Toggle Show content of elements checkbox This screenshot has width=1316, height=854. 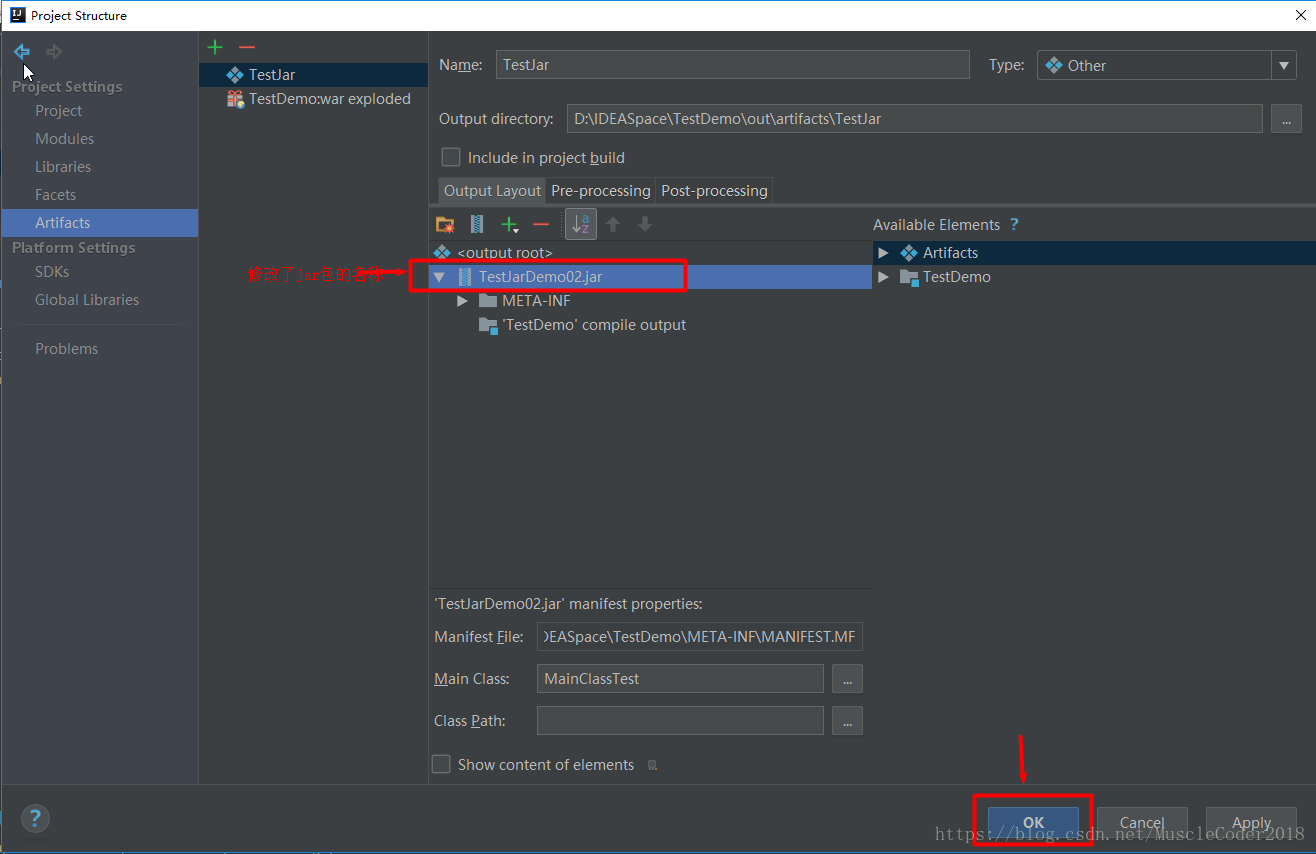pyautogui.click(x=441, y=765)
